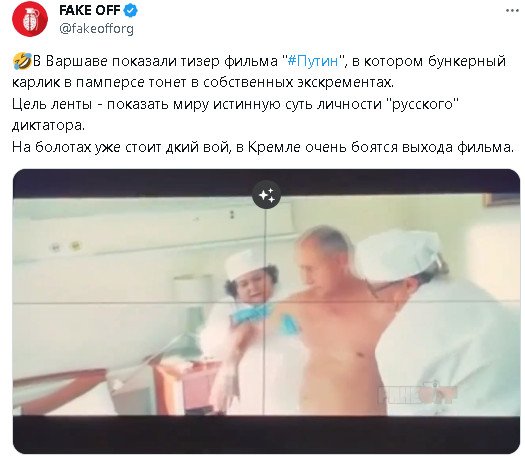
Task: Open the video thumbnail preview
Action: [x=267, y=311]
